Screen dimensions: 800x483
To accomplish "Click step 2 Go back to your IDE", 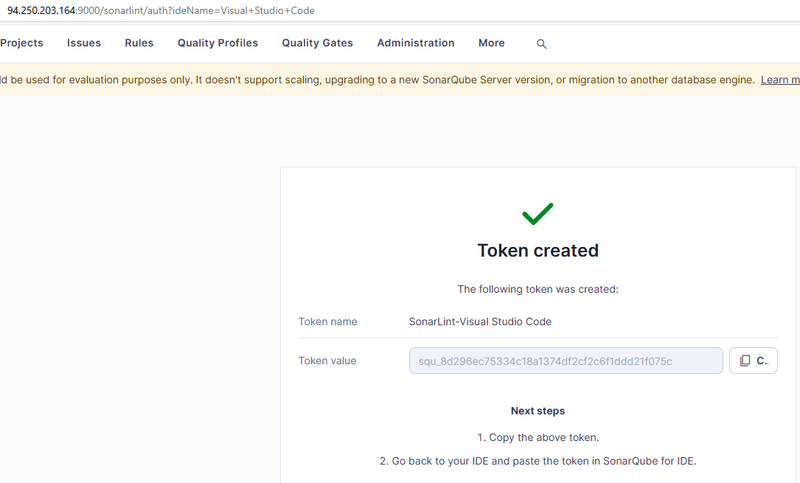I will [x=538, y=461].
